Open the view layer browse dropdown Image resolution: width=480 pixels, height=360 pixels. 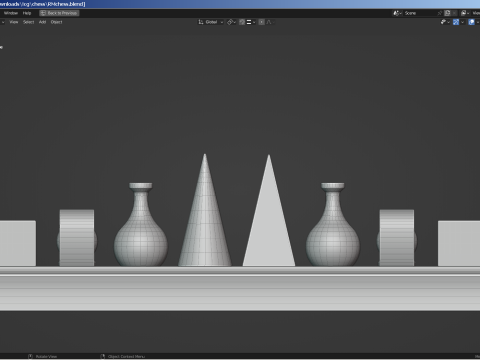465,13
